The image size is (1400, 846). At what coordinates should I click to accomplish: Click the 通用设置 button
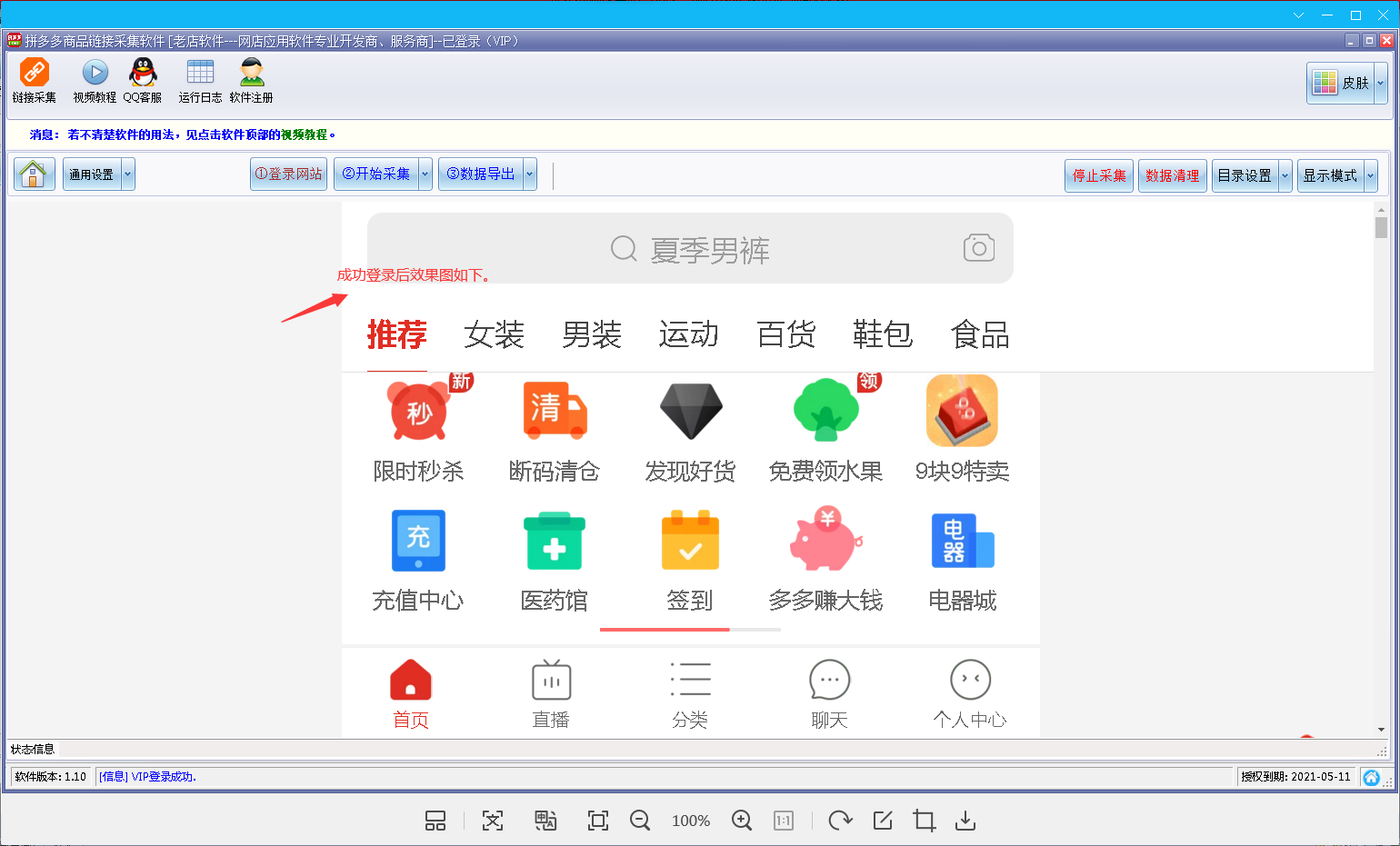click(x=92, y=174)
